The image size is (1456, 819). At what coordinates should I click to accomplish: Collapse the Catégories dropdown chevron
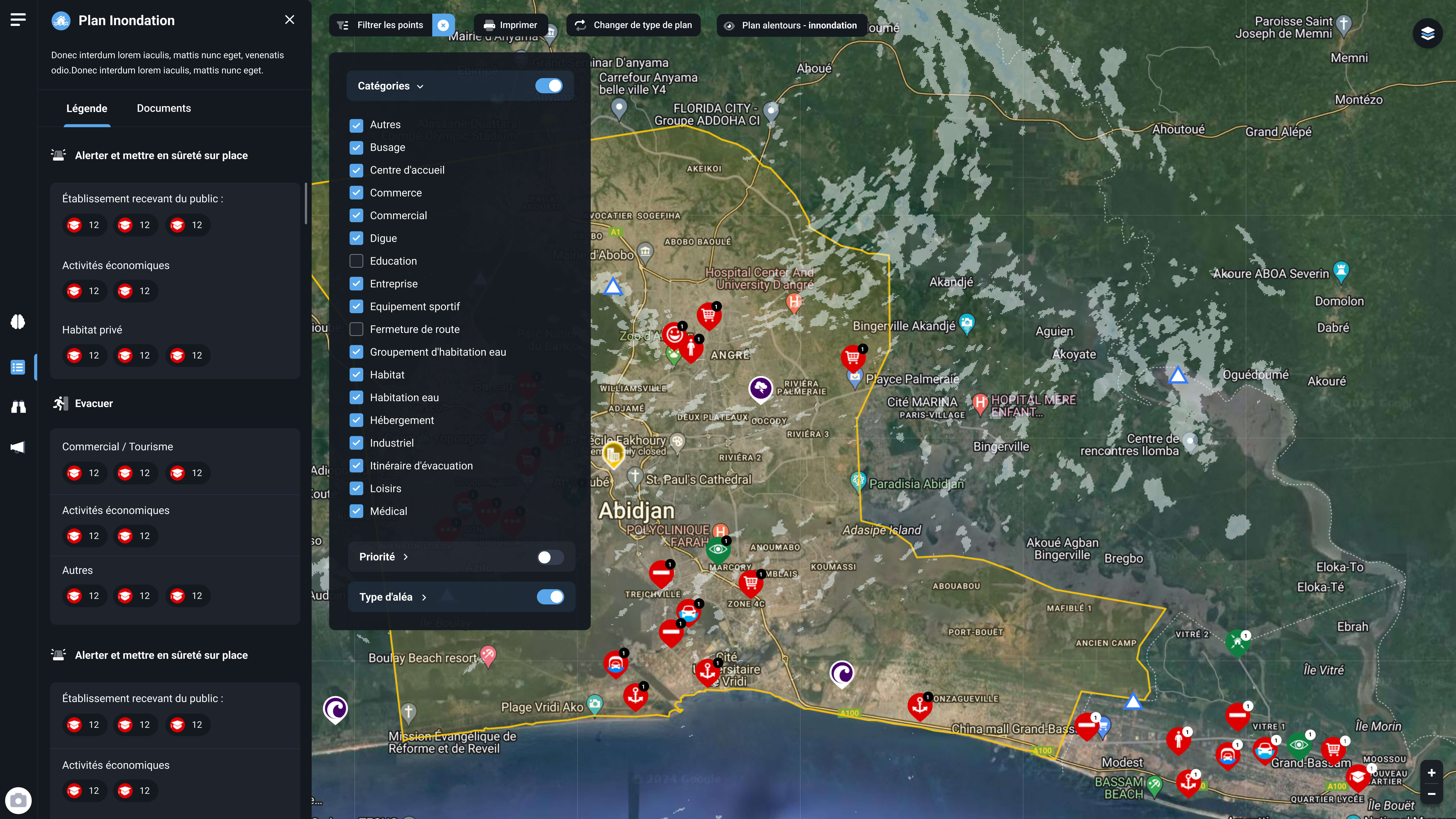[x=420, y=86]
